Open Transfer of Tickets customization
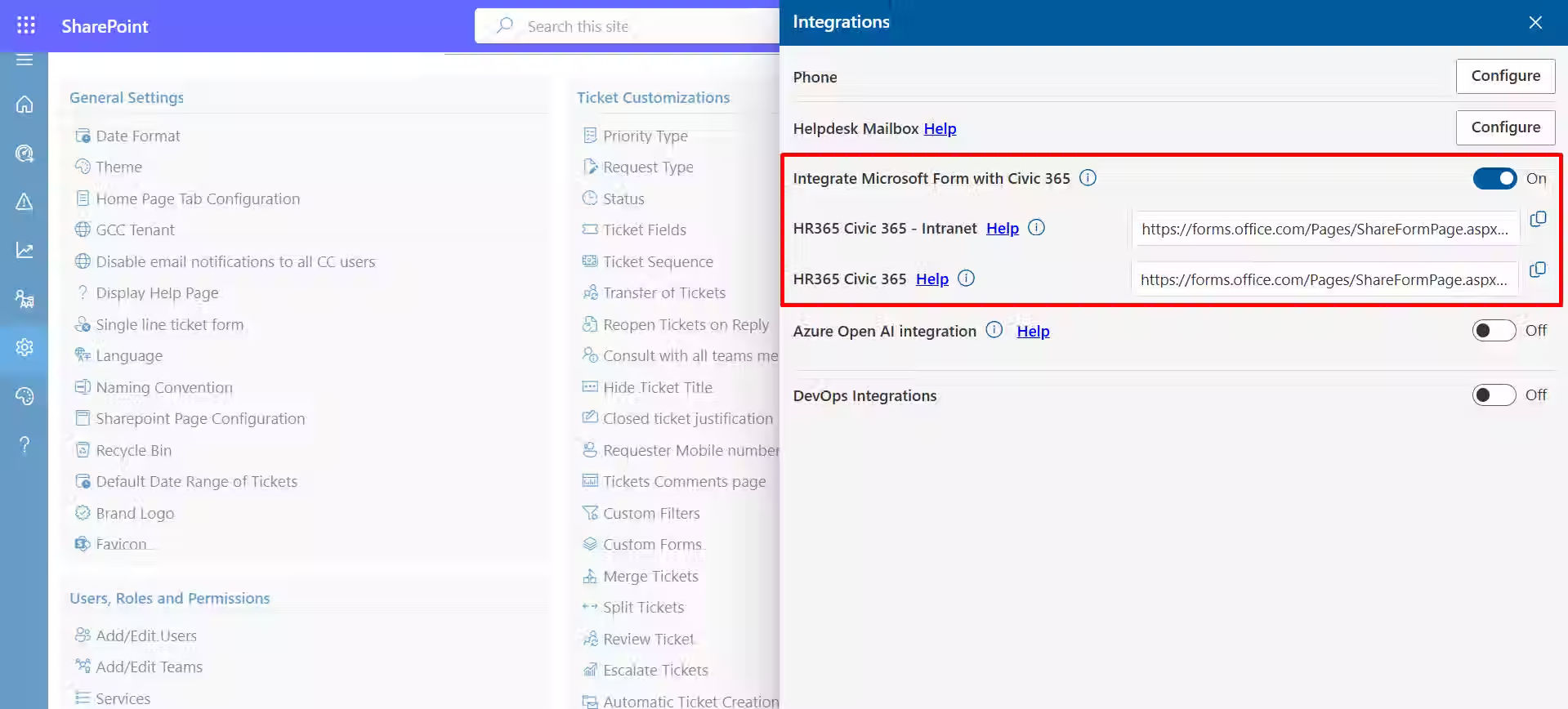The height and width of the screenshot is (709, 1568). pos(664,292)
